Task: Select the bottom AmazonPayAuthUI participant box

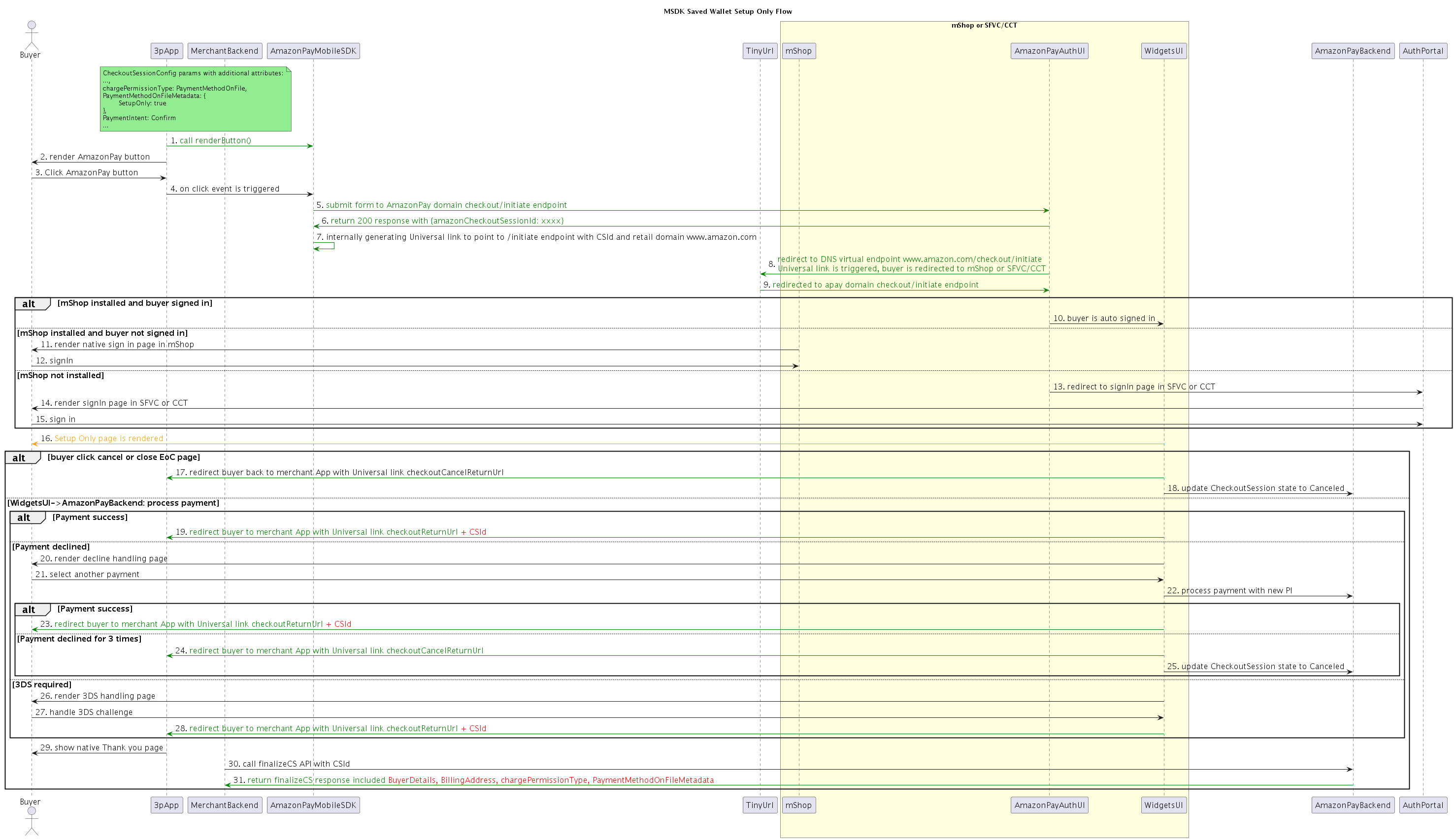Action: 1049,805
